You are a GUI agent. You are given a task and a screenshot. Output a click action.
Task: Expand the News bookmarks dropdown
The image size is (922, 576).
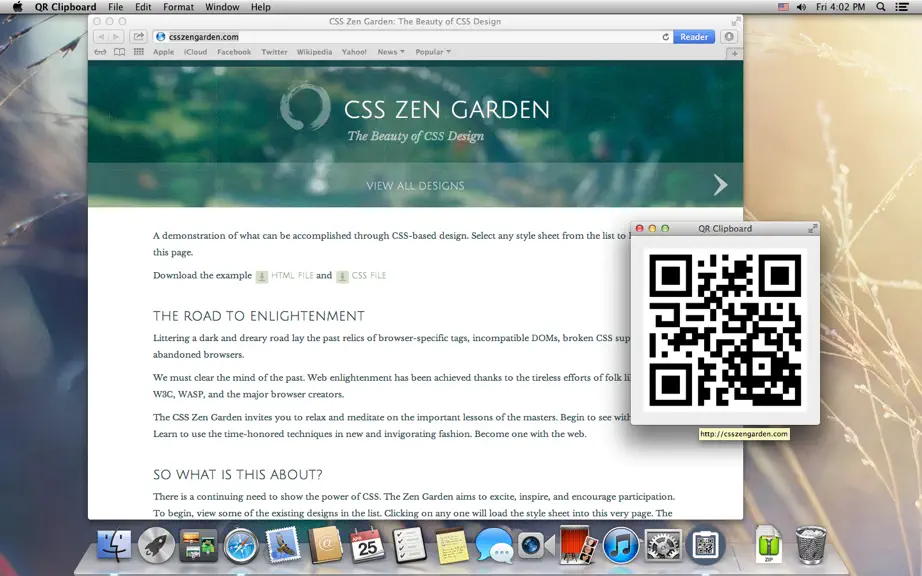(391, 52)
